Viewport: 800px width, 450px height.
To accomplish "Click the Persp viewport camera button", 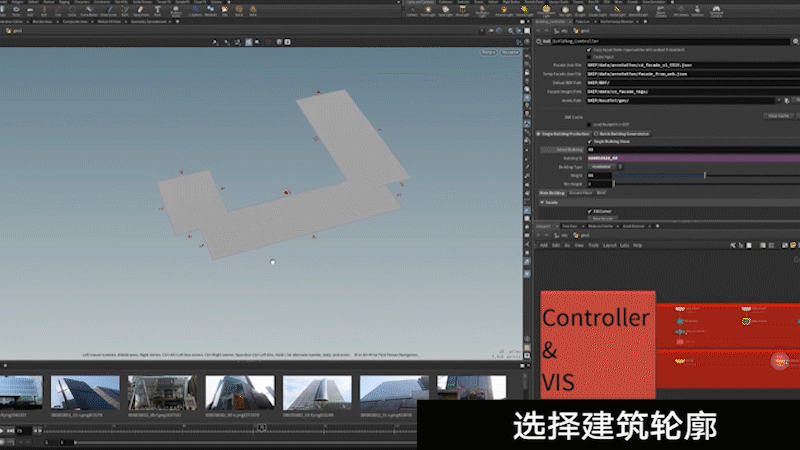I will click(489, 51).
